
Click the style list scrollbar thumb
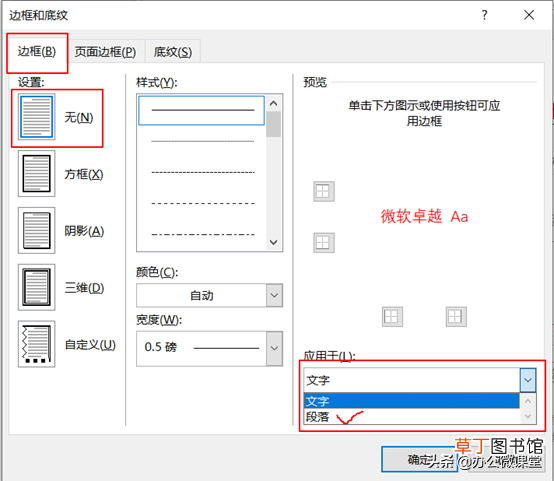273,124
